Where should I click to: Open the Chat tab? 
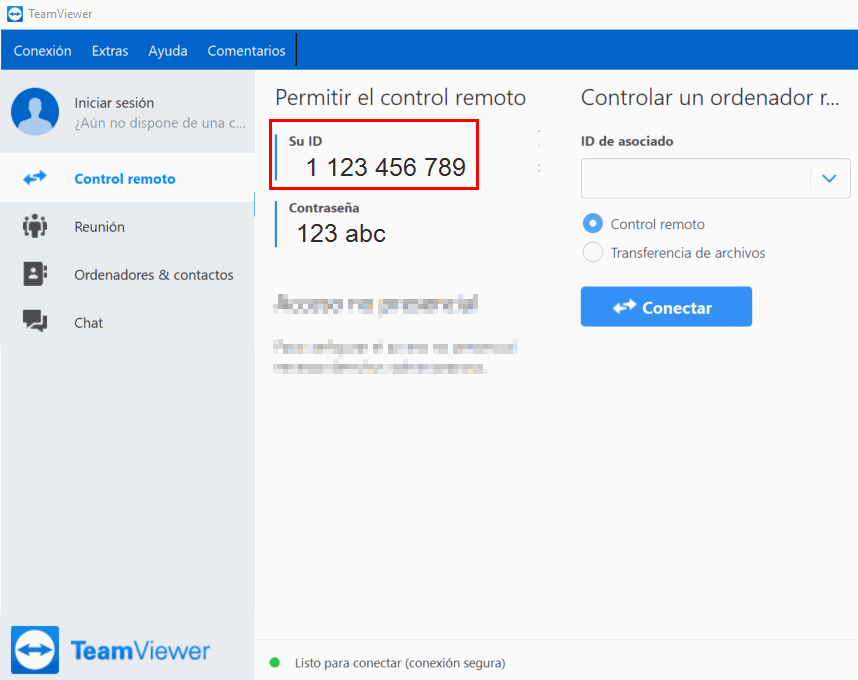[127, 322]
